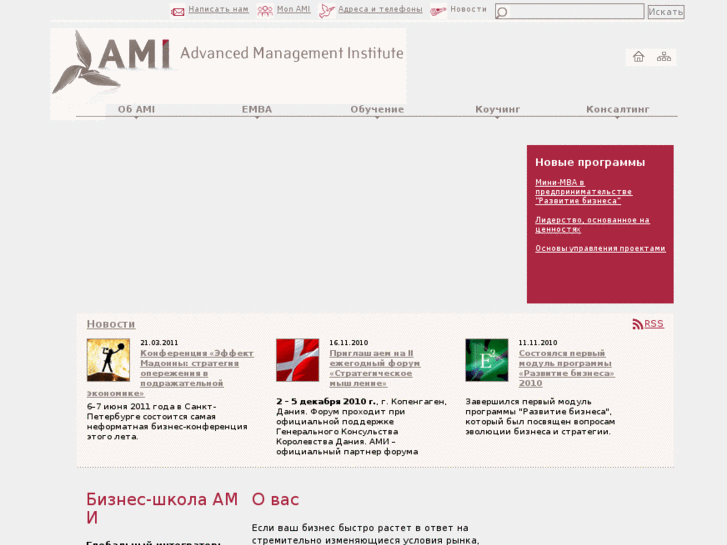
Task: Open the Мои AMI link
Action: click(x=293, y=9)
